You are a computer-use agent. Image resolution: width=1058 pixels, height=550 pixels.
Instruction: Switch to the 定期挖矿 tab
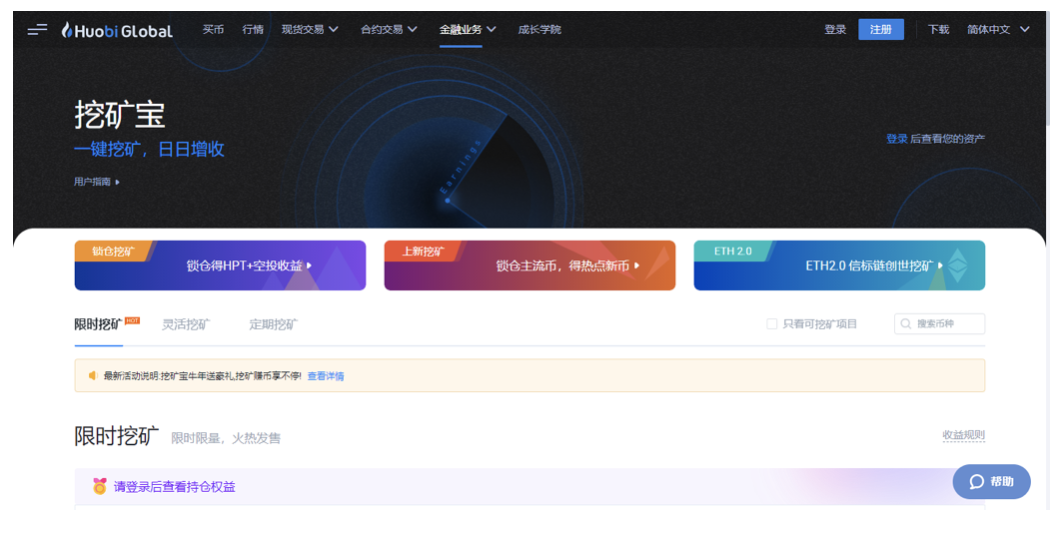point(273,324)
